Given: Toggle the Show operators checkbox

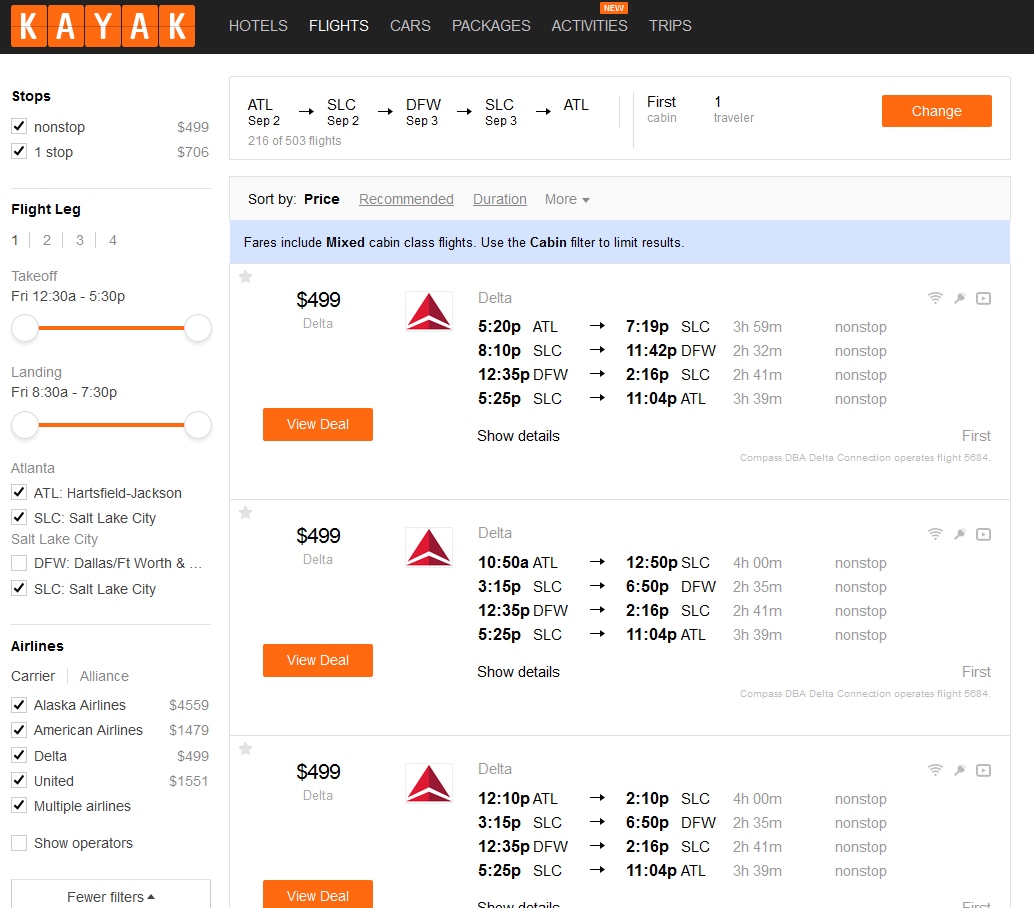Looking at the screenshot, I should click(x=19, y=843).
